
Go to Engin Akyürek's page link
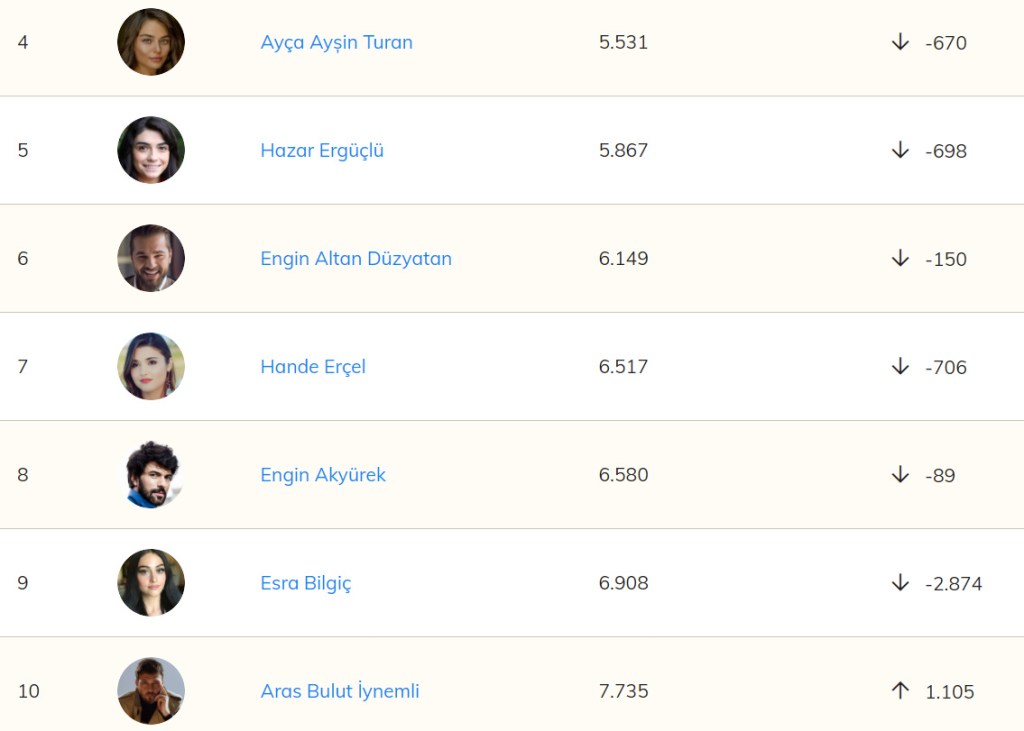(323, 474)
